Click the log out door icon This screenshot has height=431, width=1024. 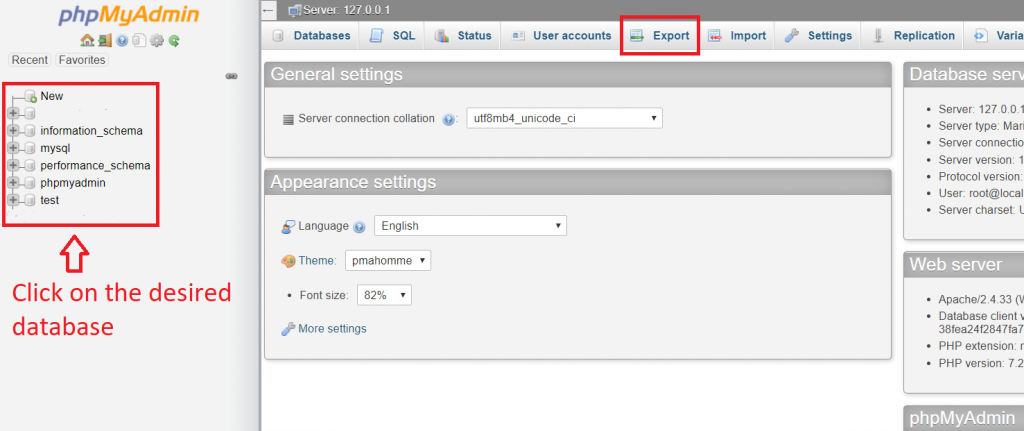104,40
